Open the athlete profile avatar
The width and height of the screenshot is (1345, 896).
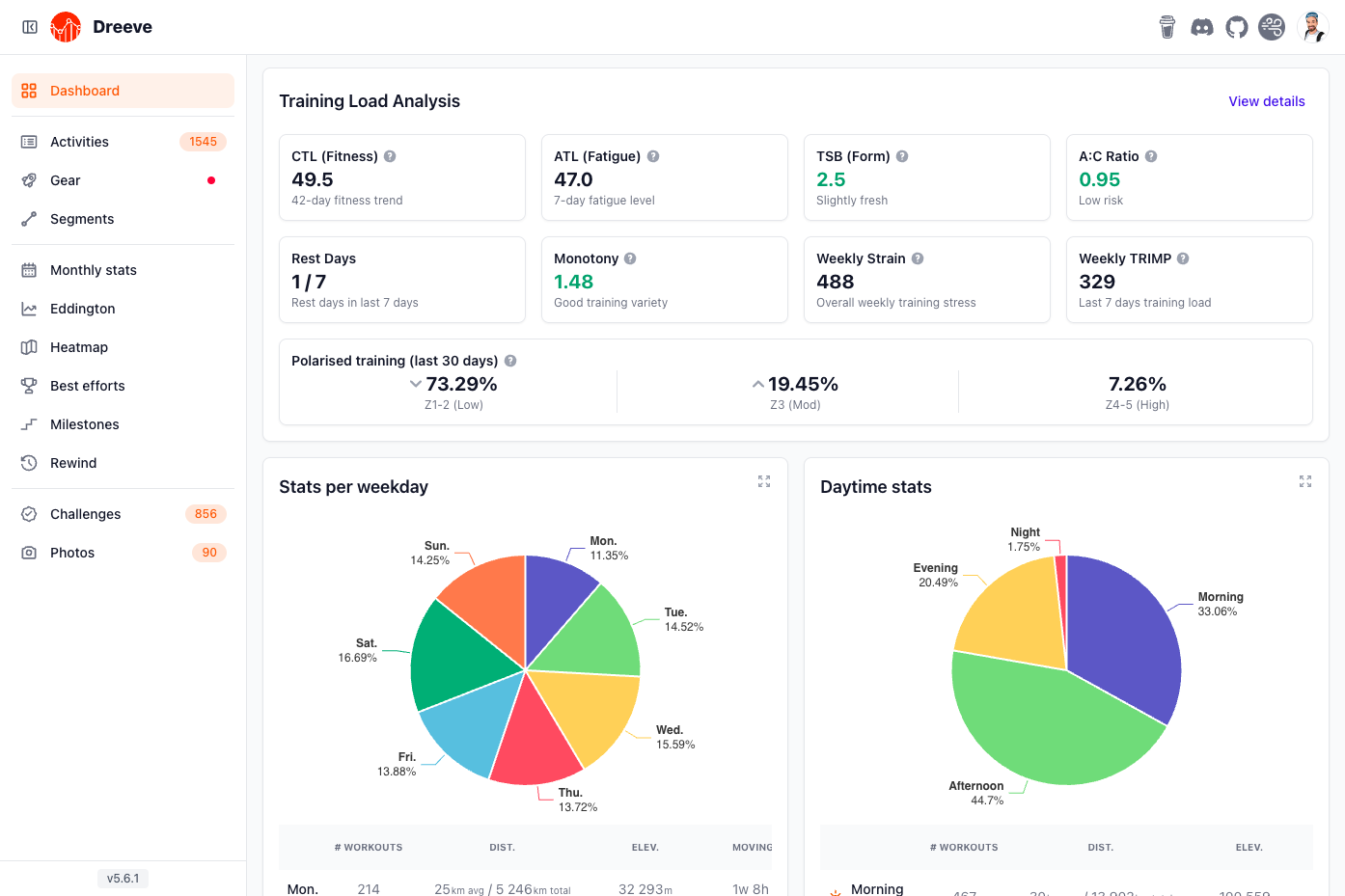(x=1313, y=27)
